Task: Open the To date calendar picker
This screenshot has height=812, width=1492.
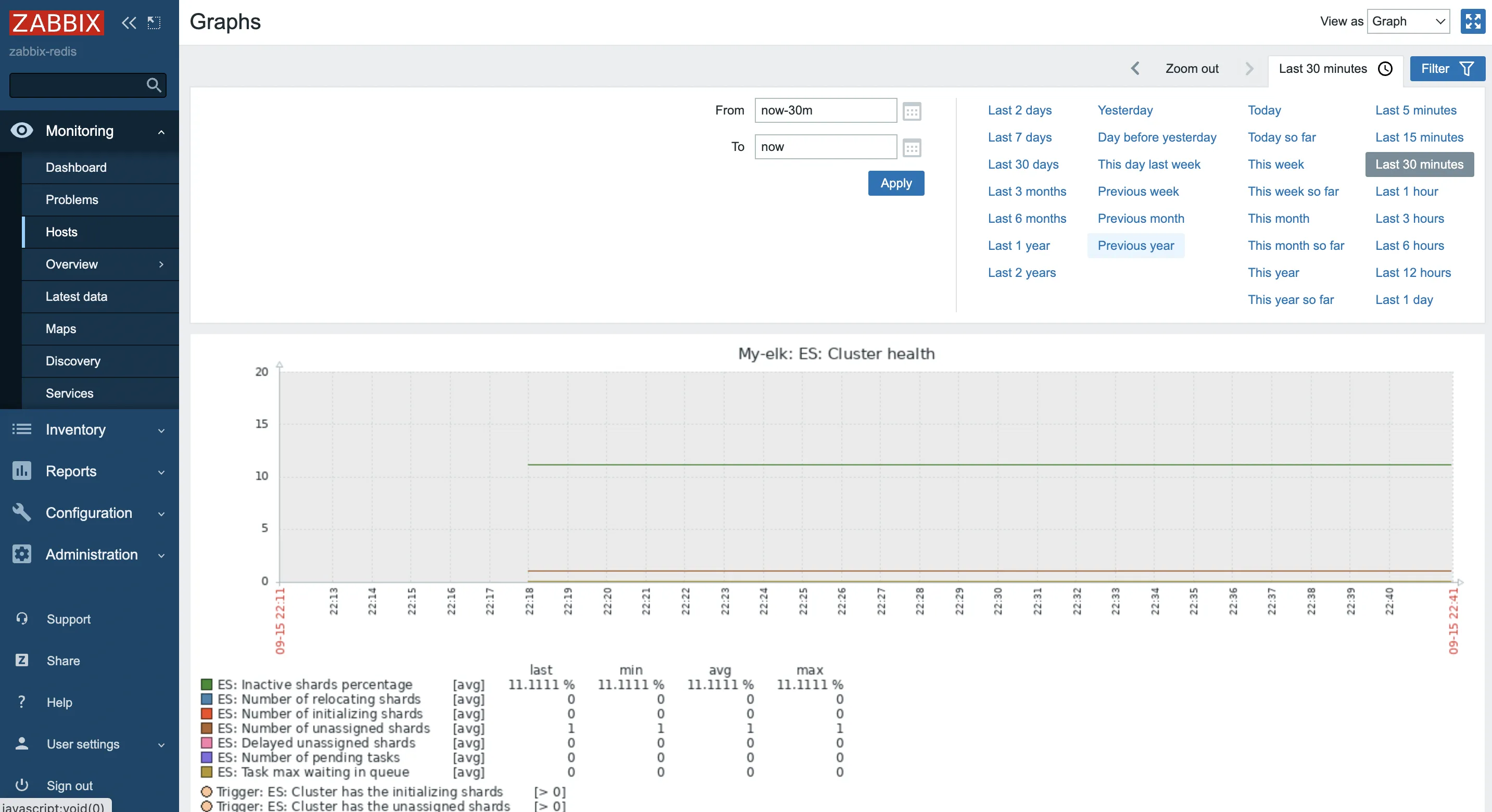Action: [912, 148]
